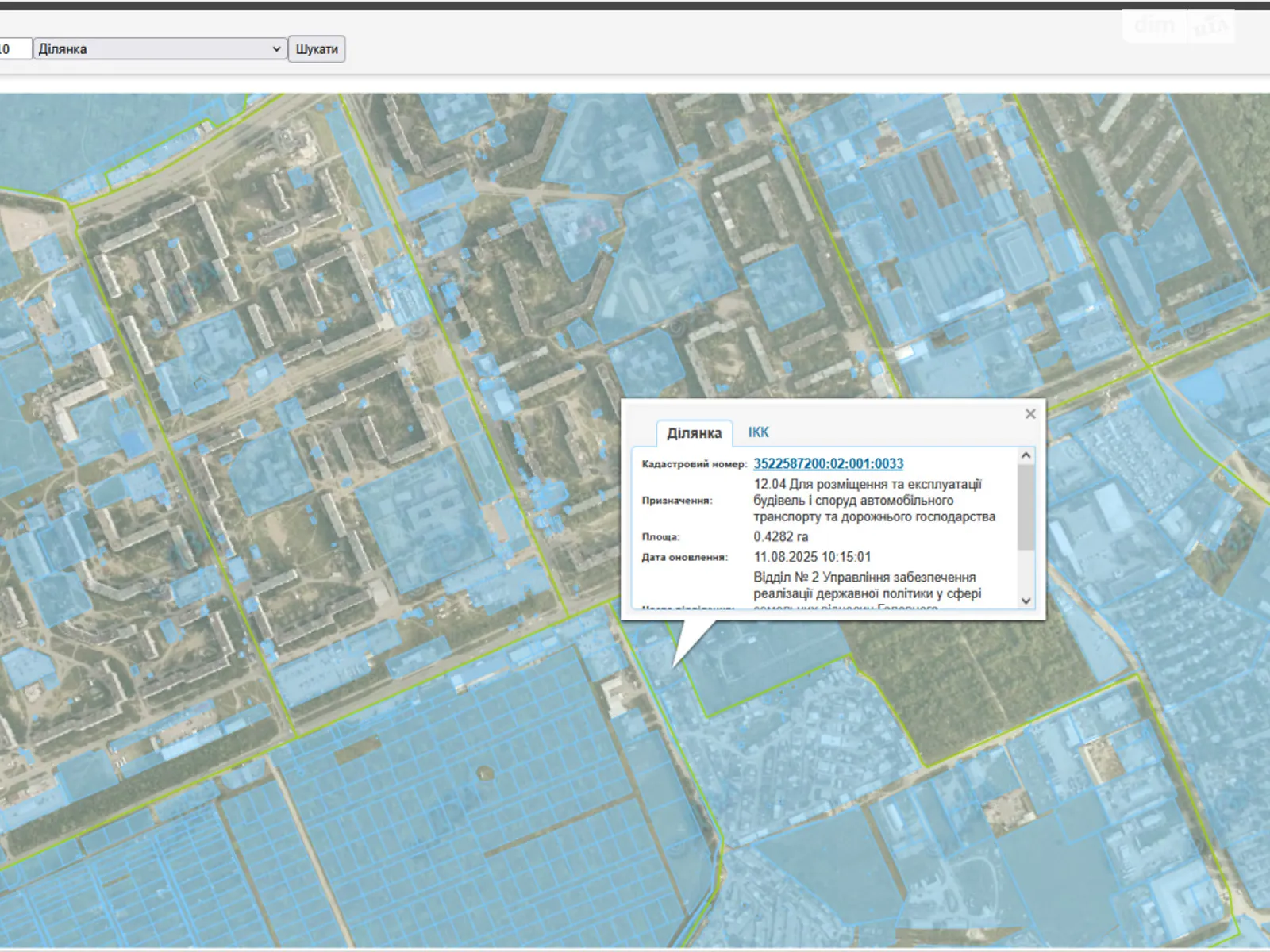Screen dimensions: 1270x952
Task: Open the Ділянка search type dropdown
Action: [159, 49]
